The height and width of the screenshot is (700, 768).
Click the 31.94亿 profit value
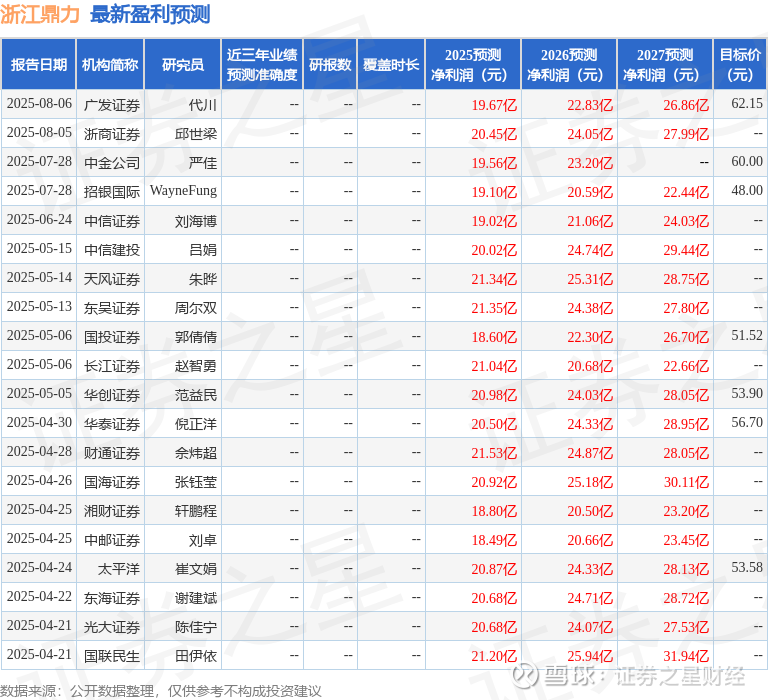tap(686, 655)
